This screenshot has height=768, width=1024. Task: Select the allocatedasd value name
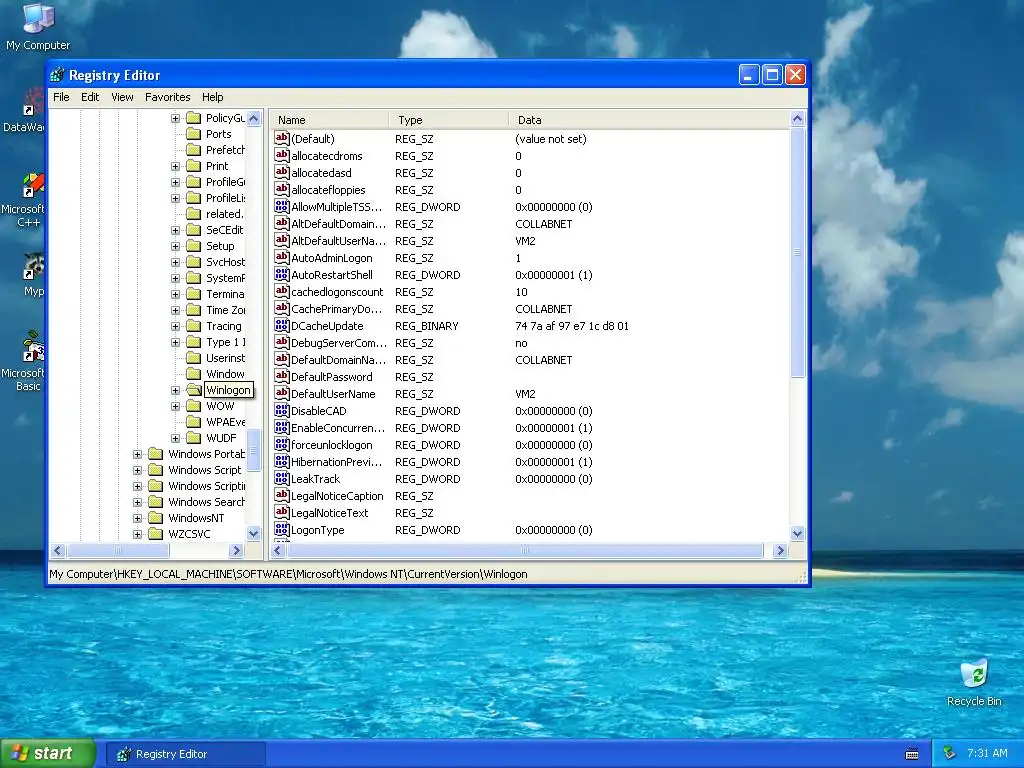point(321,173)
